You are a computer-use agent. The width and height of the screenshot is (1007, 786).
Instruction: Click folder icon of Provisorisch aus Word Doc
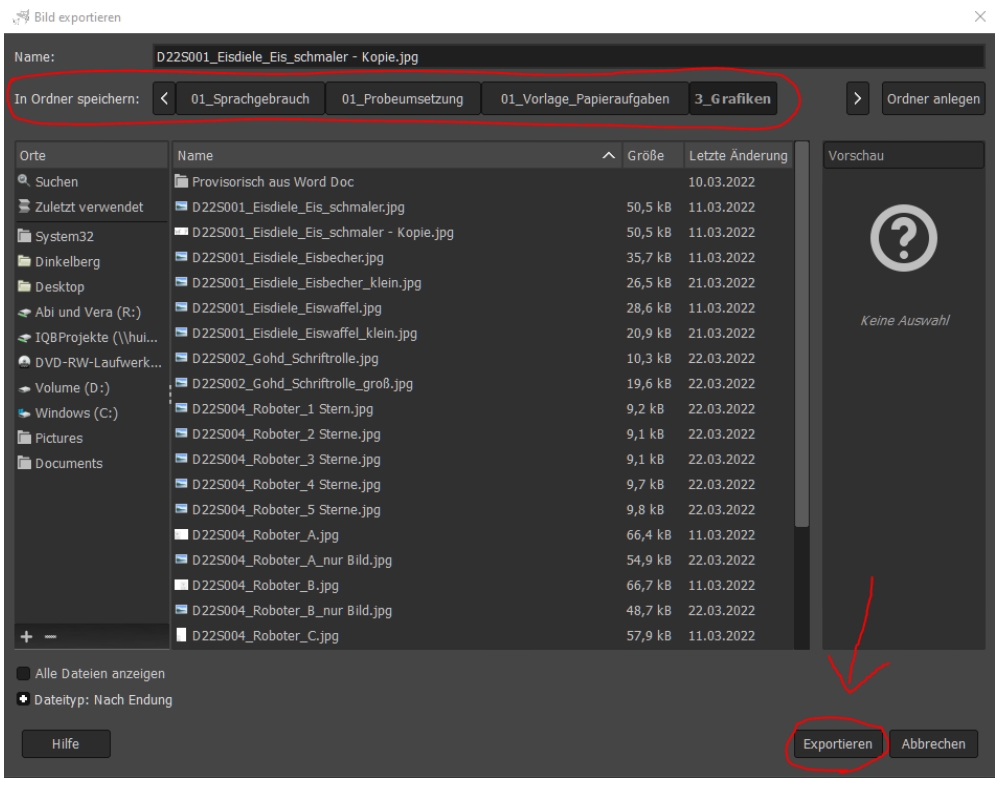[181, 181]
